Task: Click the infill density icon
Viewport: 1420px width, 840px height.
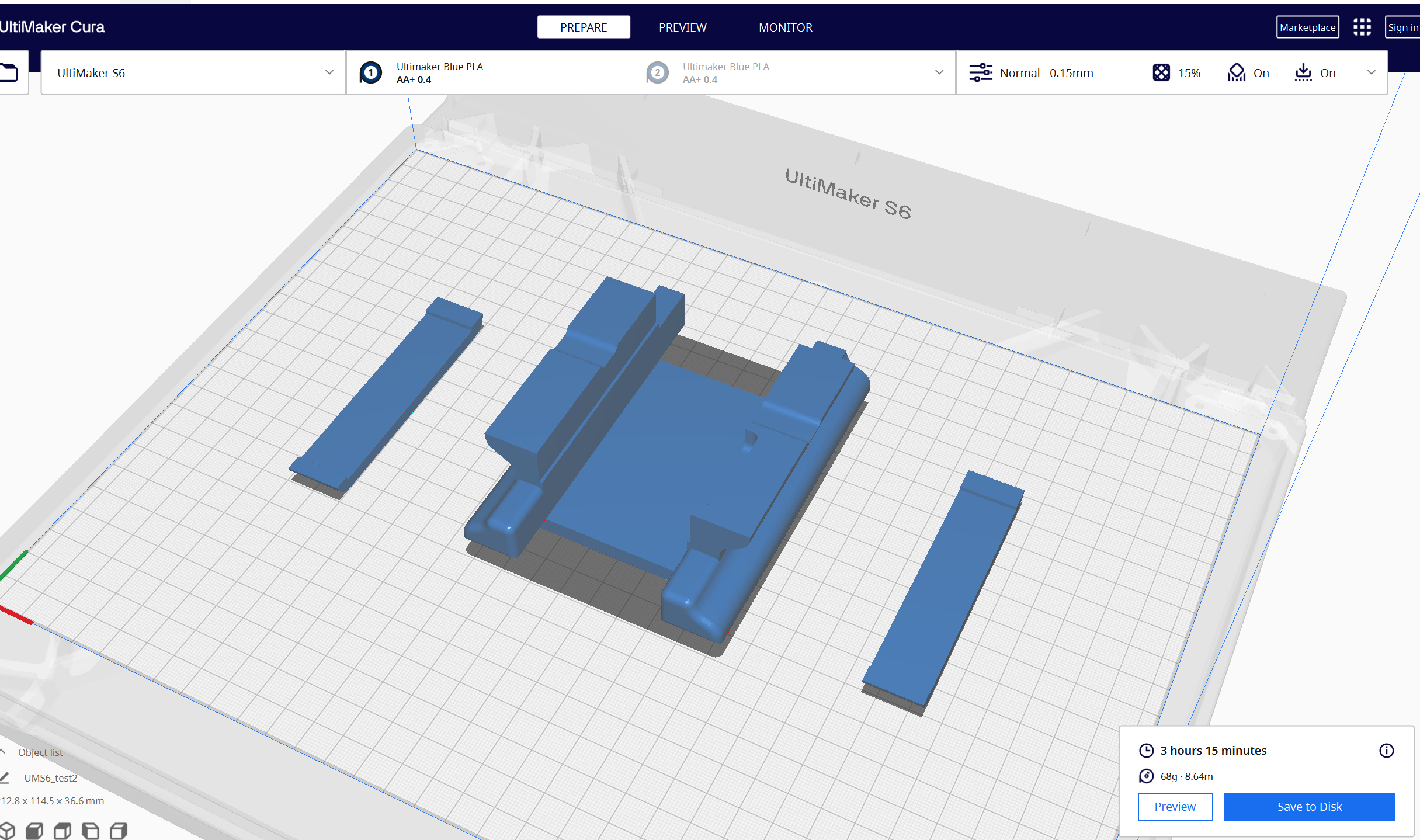Action: pyautogui.click(x=1161, y=72)
